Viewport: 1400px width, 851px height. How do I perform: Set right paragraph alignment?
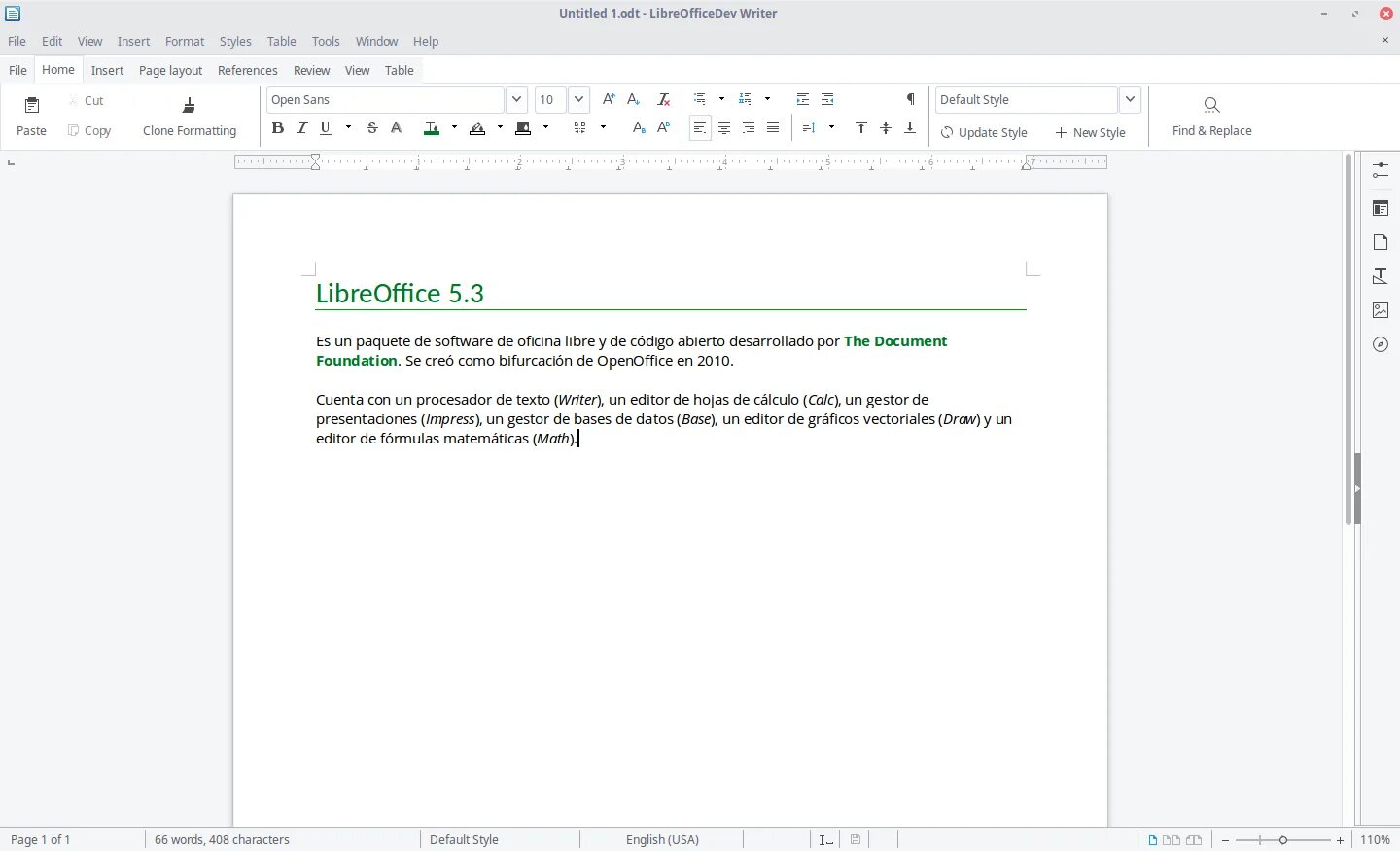[x=749, y=128]
